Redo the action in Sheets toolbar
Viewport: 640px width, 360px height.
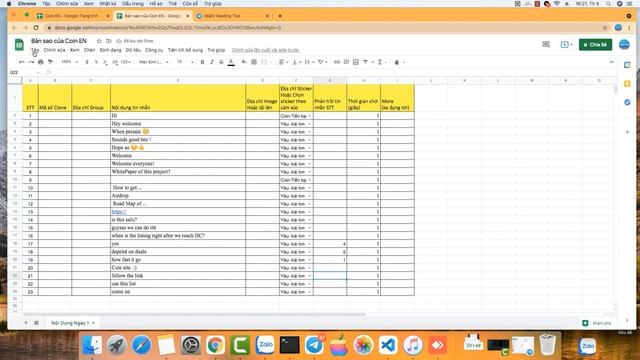pos(31,62)
